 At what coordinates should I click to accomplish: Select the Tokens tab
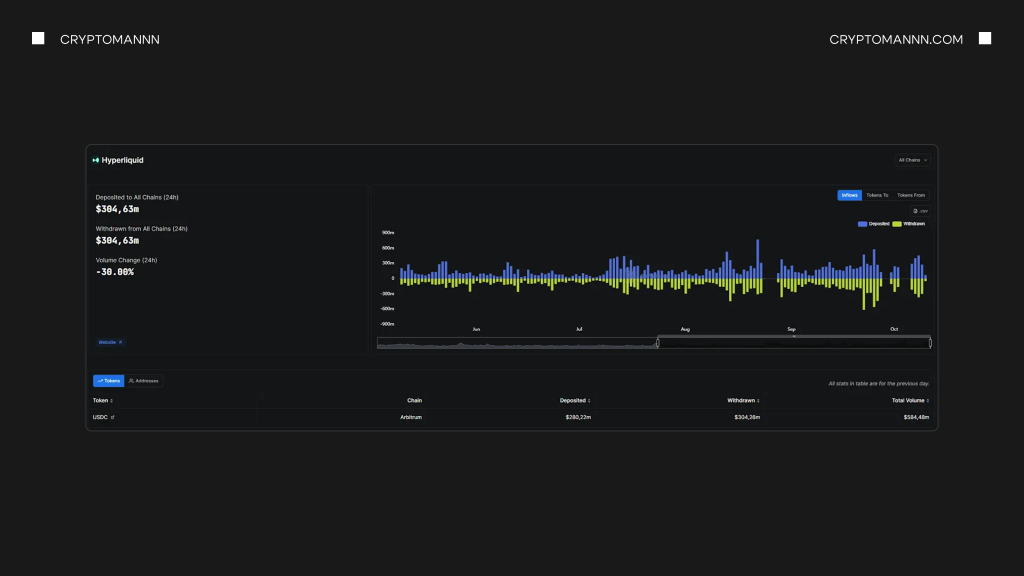pyautogui.click(x=108, y=381)
